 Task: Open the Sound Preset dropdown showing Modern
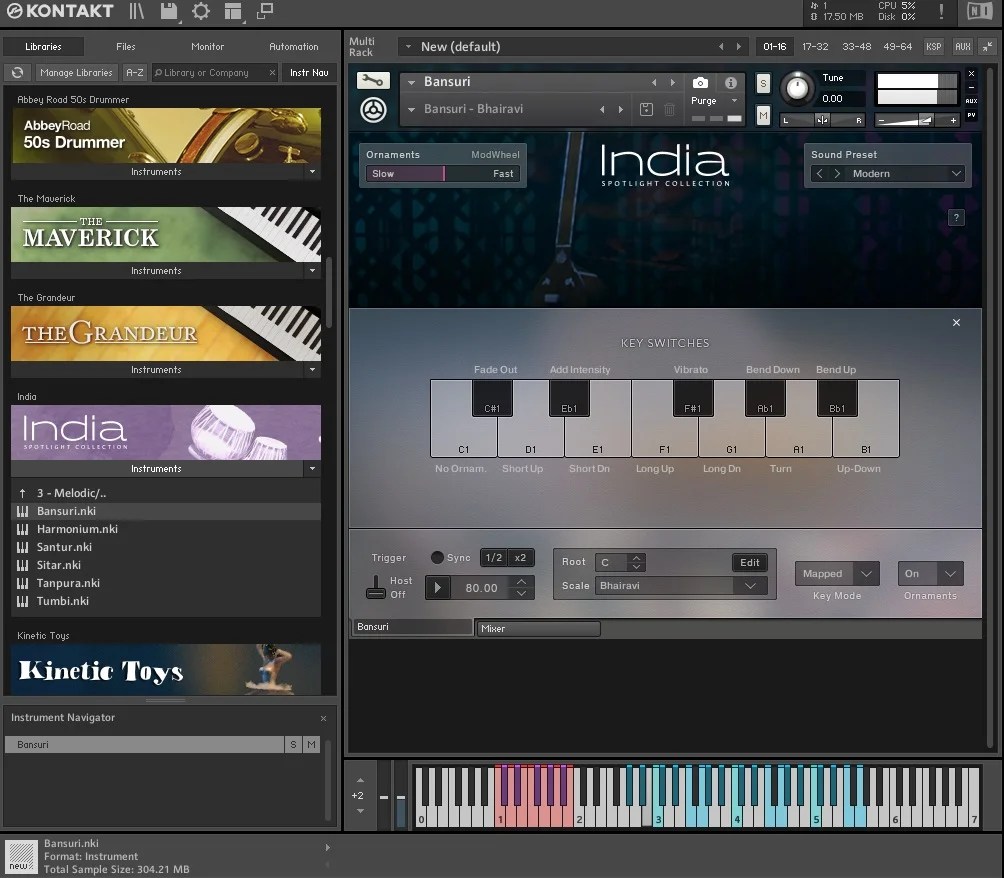point(897,172)
